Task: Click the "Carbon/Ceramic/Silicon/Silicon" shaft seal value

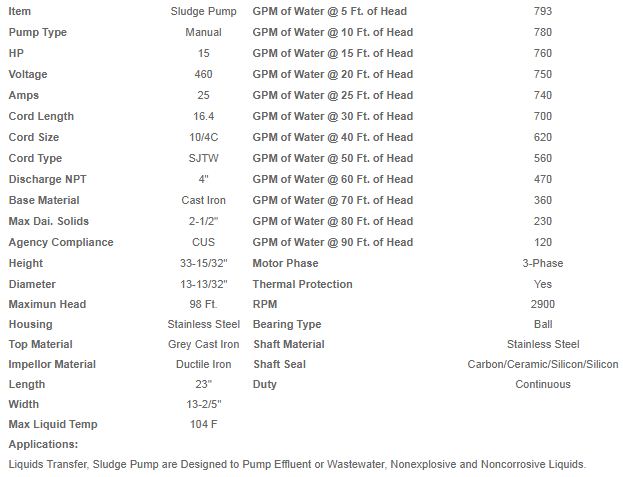Action: point(543,364)
